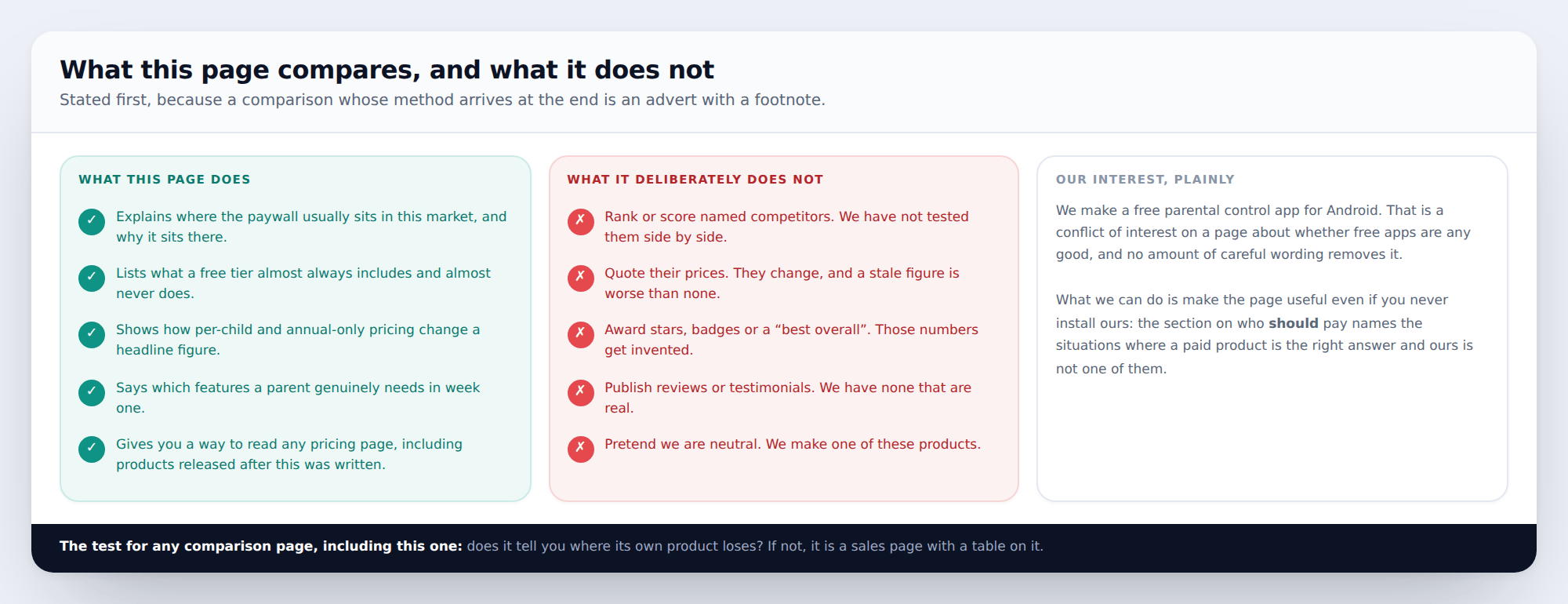Click the red X icon beside 'Rank or score named competitors'
The width and height of the screenshot is (1568, 604).
[x=581, y=222]
